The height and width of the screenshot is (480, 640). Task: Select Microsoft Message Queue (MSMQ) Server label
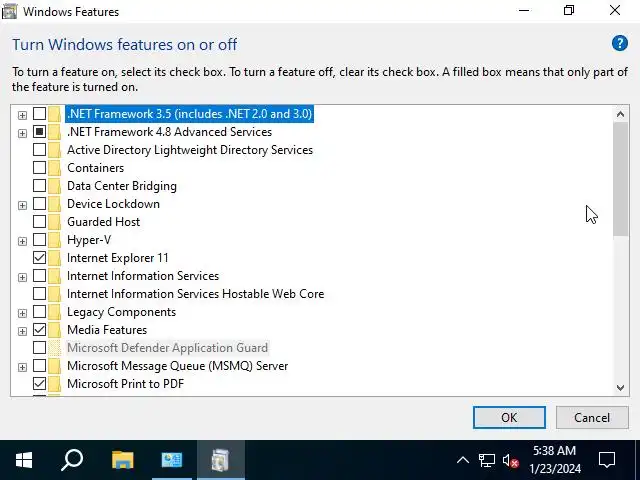click(x=178, y=365)
